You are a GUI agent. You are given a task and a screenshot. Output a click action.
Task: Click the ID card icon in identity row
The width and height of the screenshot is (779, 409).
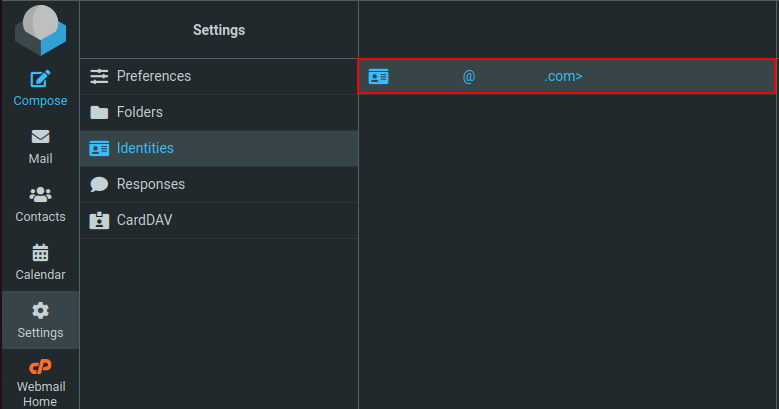[x=378, y=76]
